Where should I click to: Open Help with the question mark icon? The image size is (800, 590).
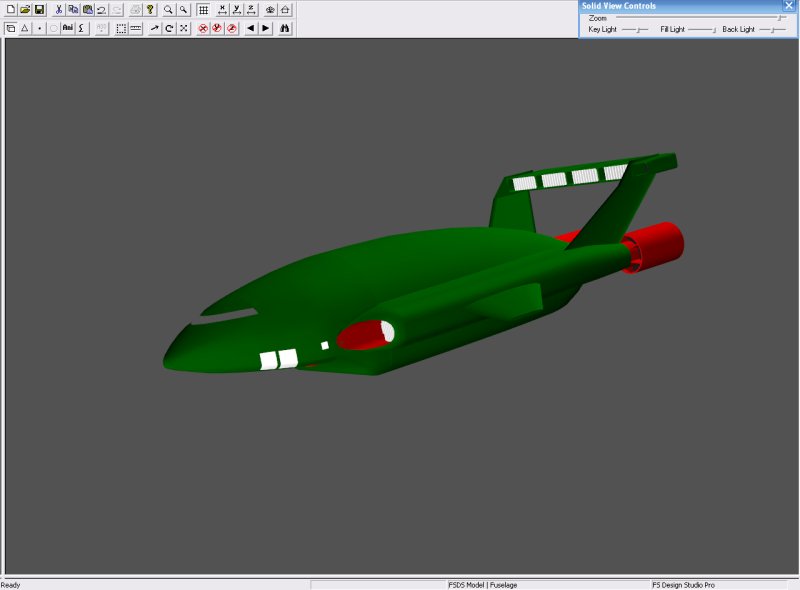tap(150, 9)
